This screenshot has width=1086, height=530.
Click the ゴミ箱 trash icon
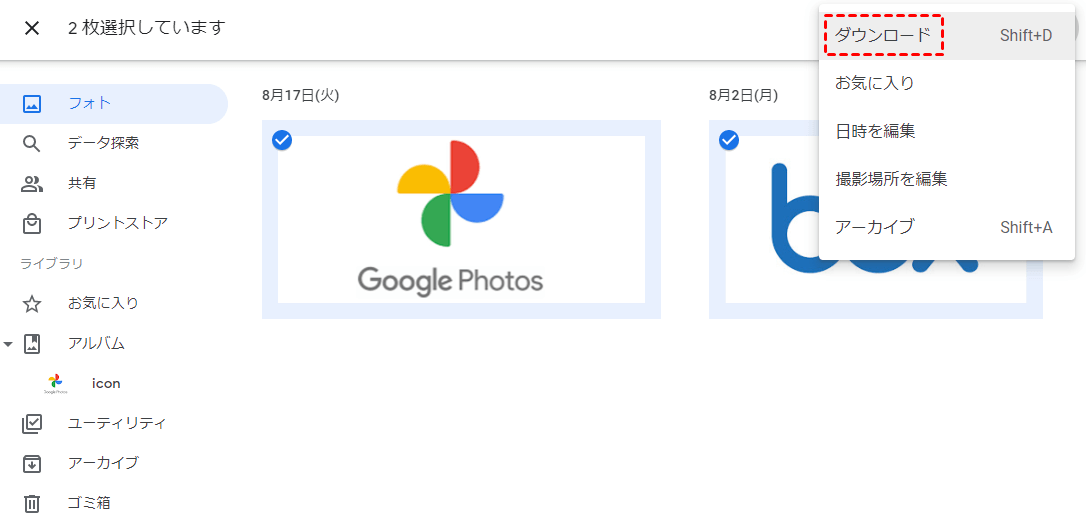[x=32, y=504]
